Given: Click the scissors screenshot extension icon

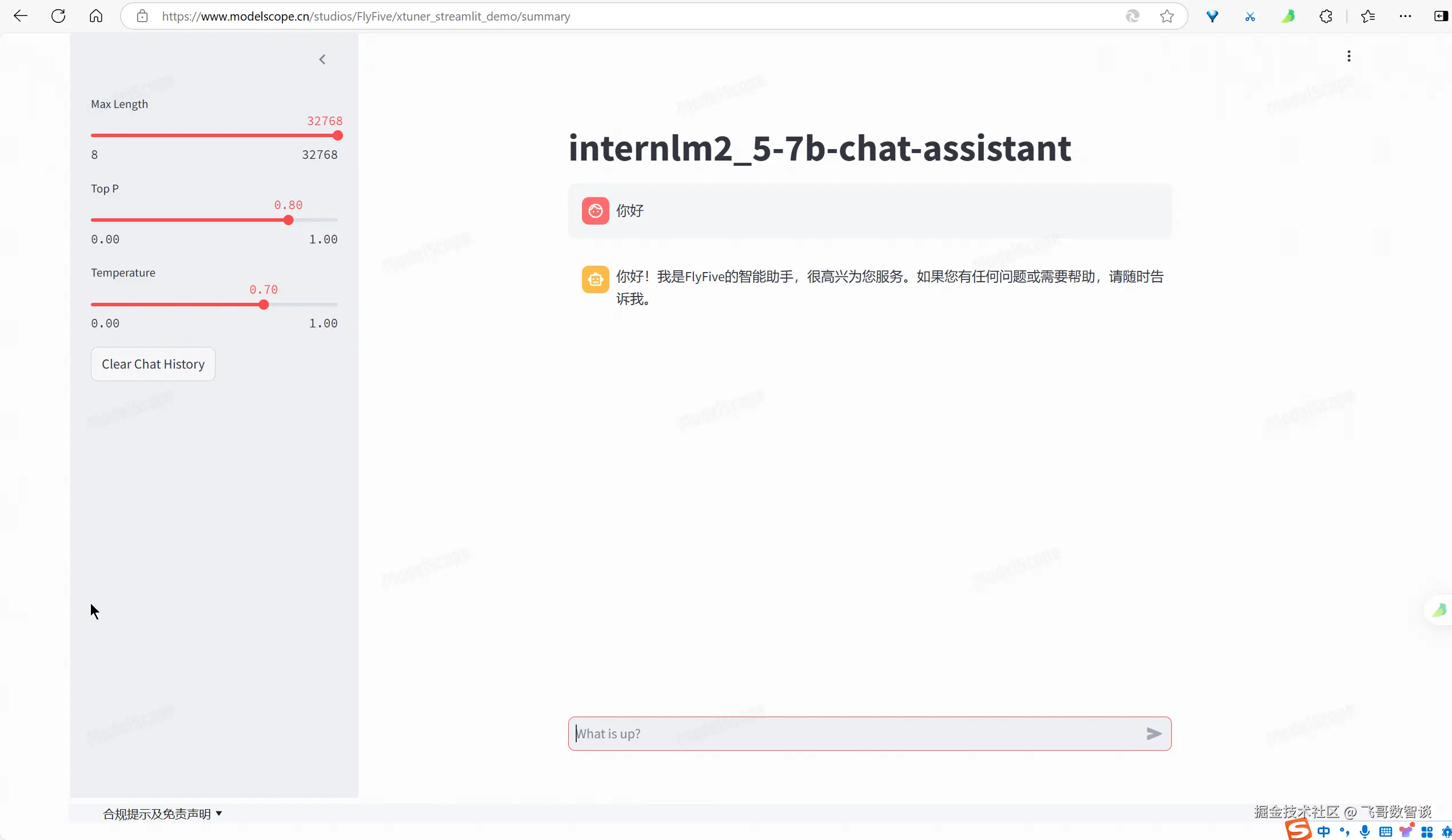Looking at the screenshot, I should [1250, 16].
